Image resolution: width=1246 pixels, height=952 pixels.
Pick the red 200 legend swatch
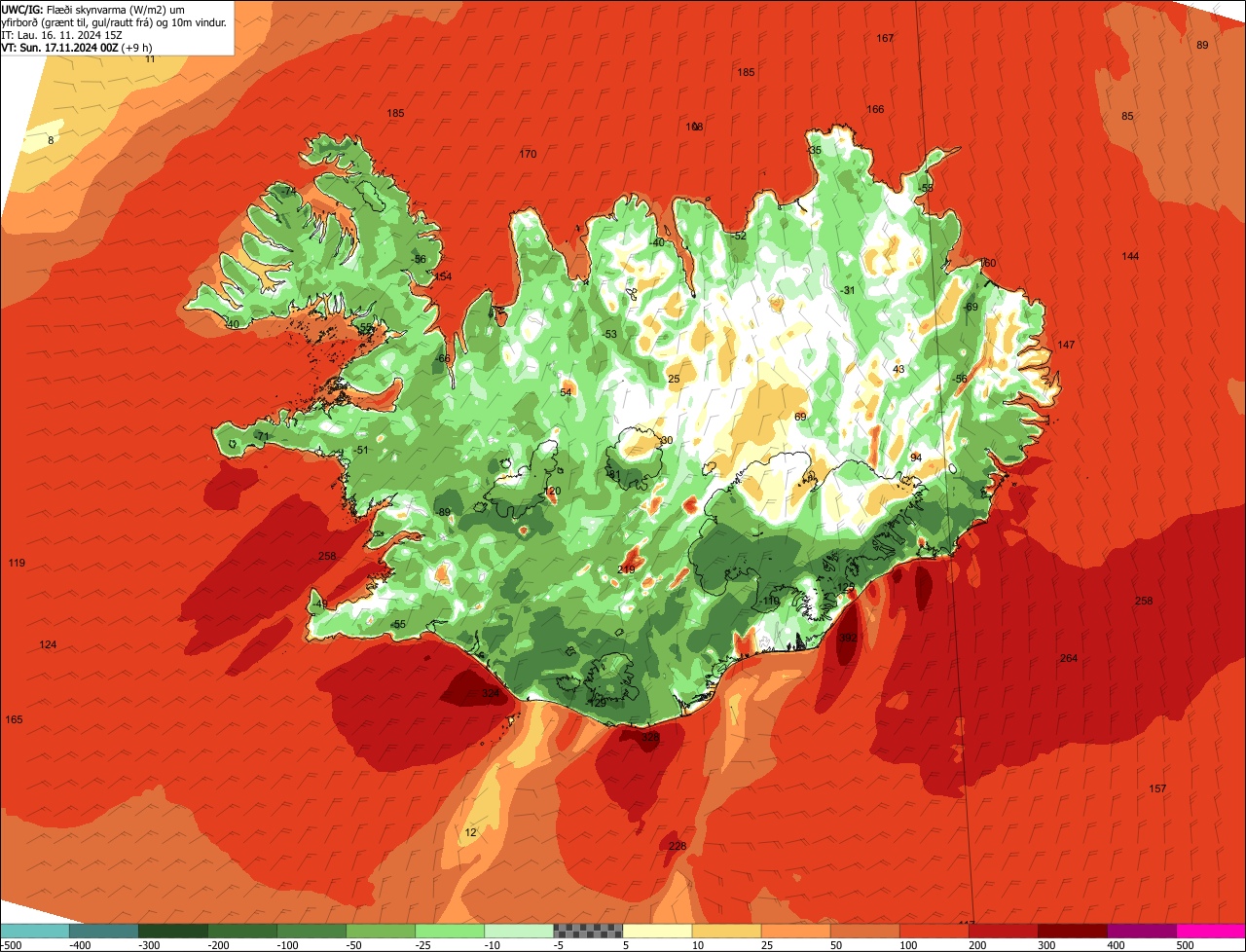(1004, 931)
